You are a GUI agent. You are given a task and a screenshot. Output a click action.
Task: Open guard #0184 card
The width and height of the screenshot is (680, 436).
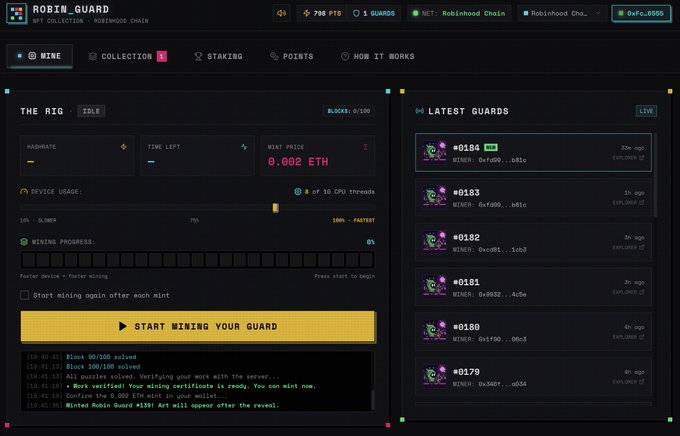point(533,152)
